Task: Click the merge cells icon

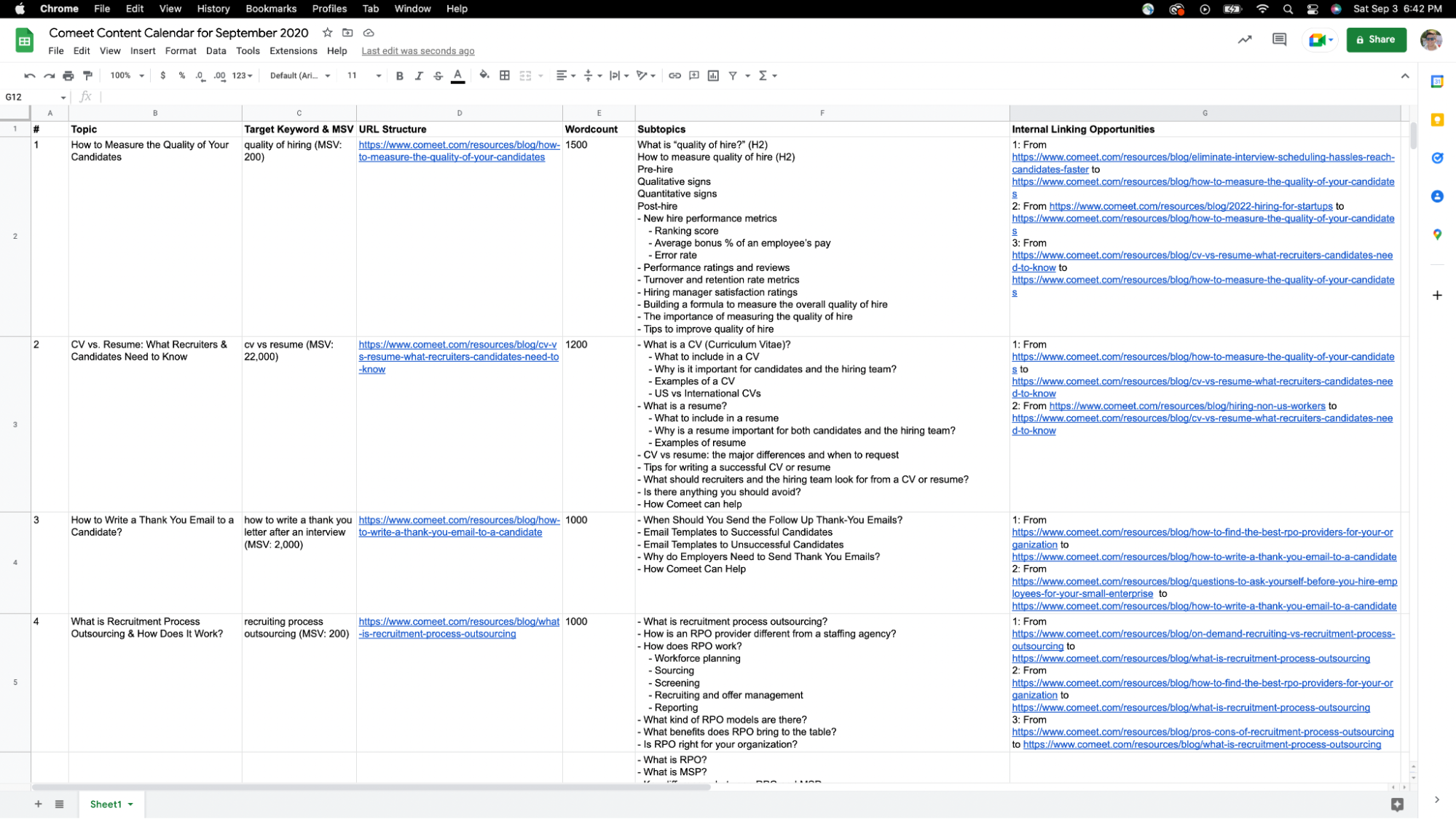Action: click(x=525, y=76)
